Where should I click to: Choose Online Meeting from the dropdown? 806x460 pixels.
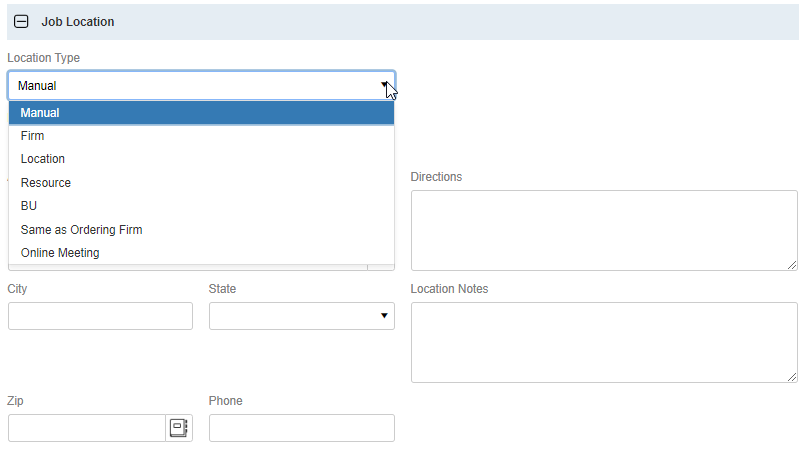tap(201, 253)
